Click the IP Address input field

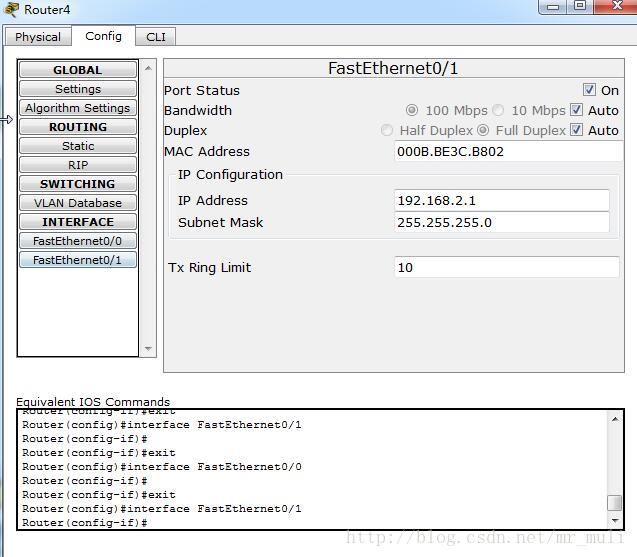(501, 200)
